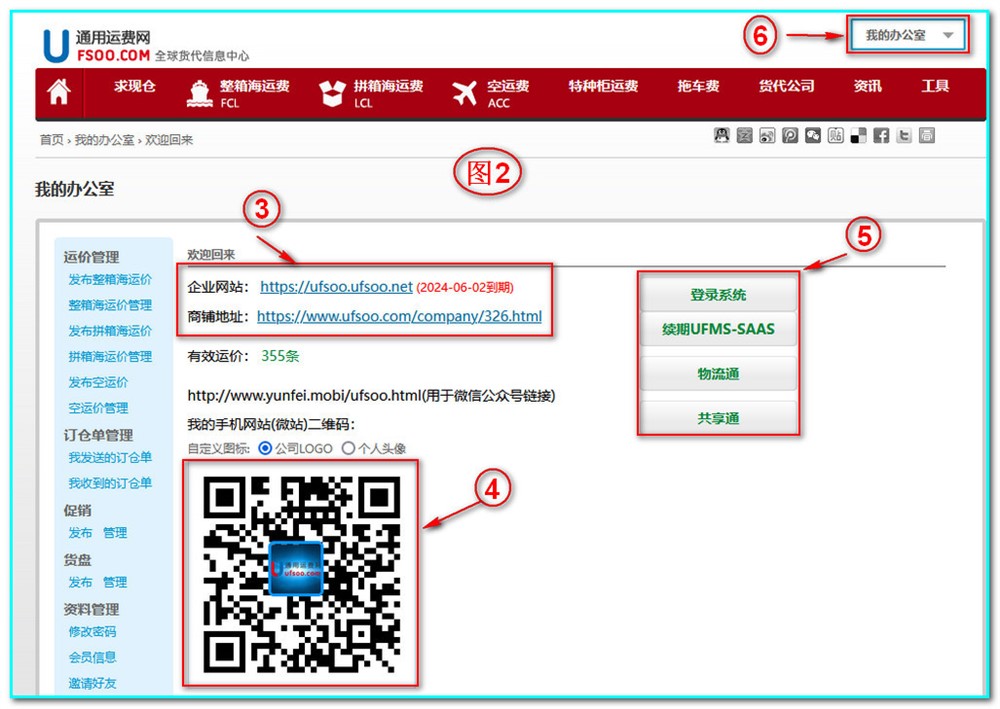1000x709 pixels.
Task: Click the 修改密码 link in the sidebar
Action: (92, 632)
